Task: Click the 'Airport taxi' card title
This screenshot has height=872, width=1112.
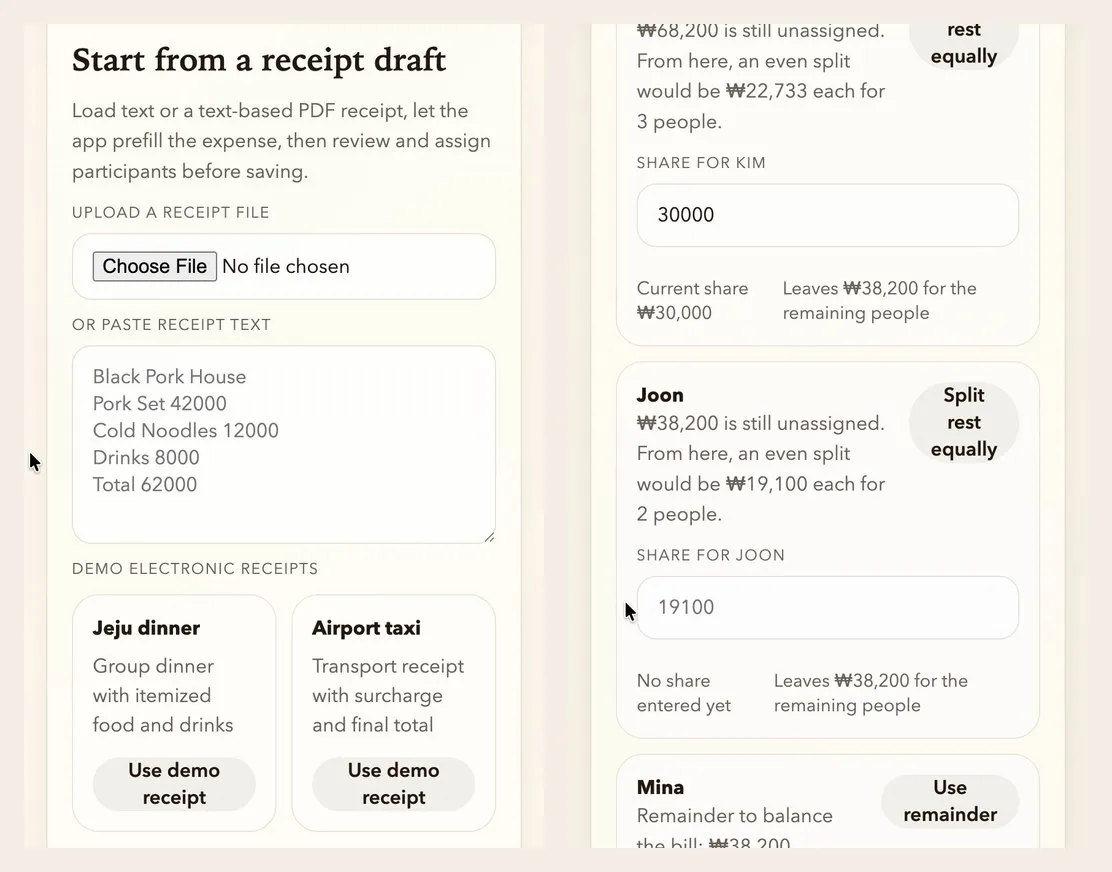Action: click(x=366, y=628)
